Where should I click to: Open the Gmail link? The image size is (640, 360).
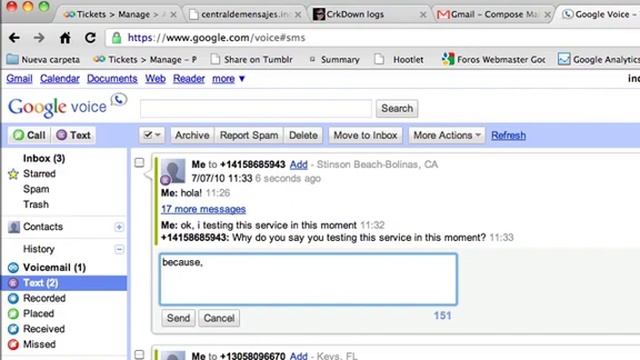(19, 78)
